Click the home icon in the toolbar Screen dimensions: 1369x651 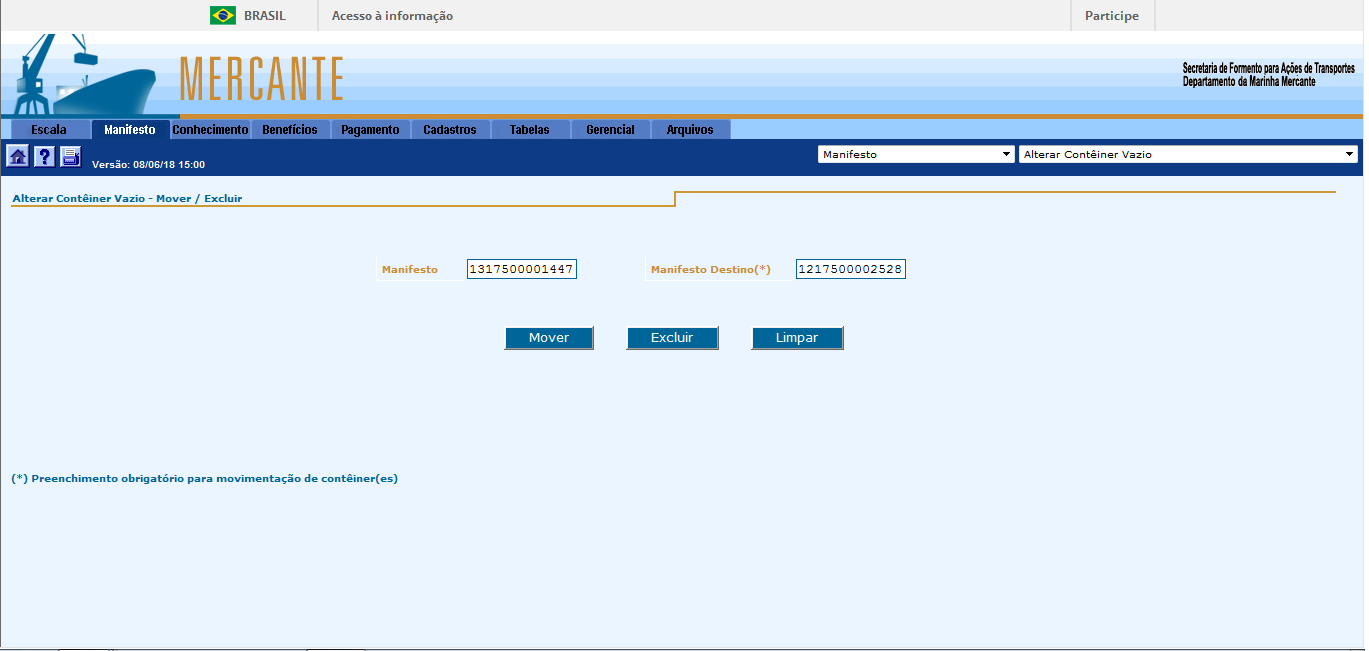tap(18, 156)
